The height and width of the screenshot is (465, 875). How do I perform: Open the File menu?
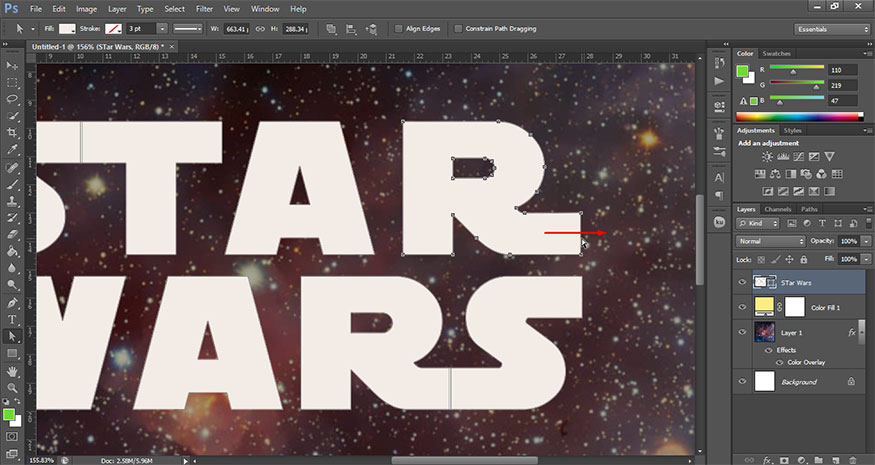pyautogui.click(x=36, y=9)
